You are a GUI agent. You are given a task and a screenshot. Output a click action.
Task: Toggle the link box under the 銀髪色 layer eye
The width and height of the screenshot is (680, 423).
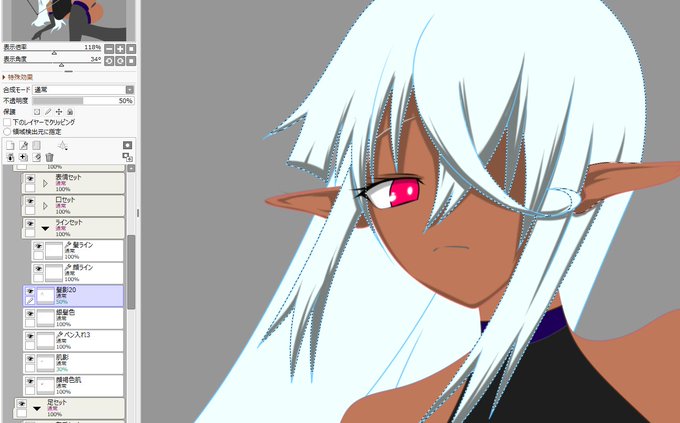(30, 323)
